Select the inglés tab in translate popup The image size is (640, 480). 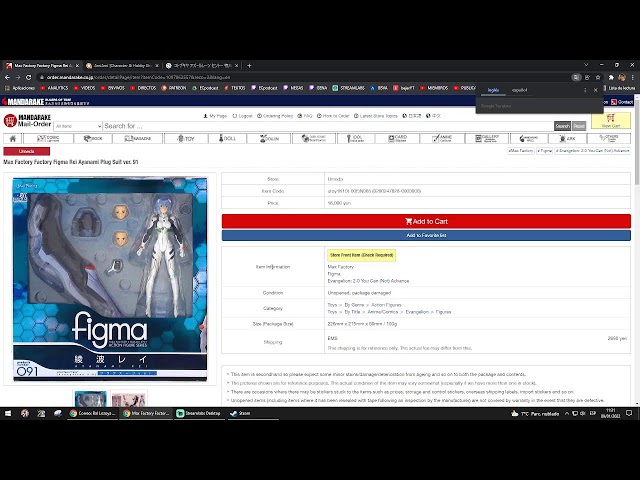pyautogui.click(x=493, y=90)
